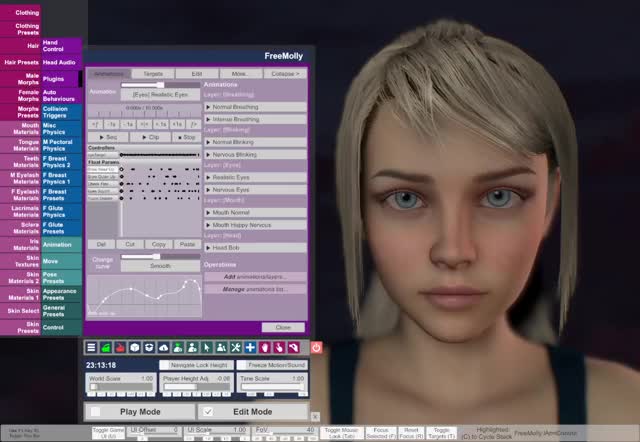This screenshot has width=640, height=442.
Task: Click the two people select atom icon
Action: click(x=221, y=348)
